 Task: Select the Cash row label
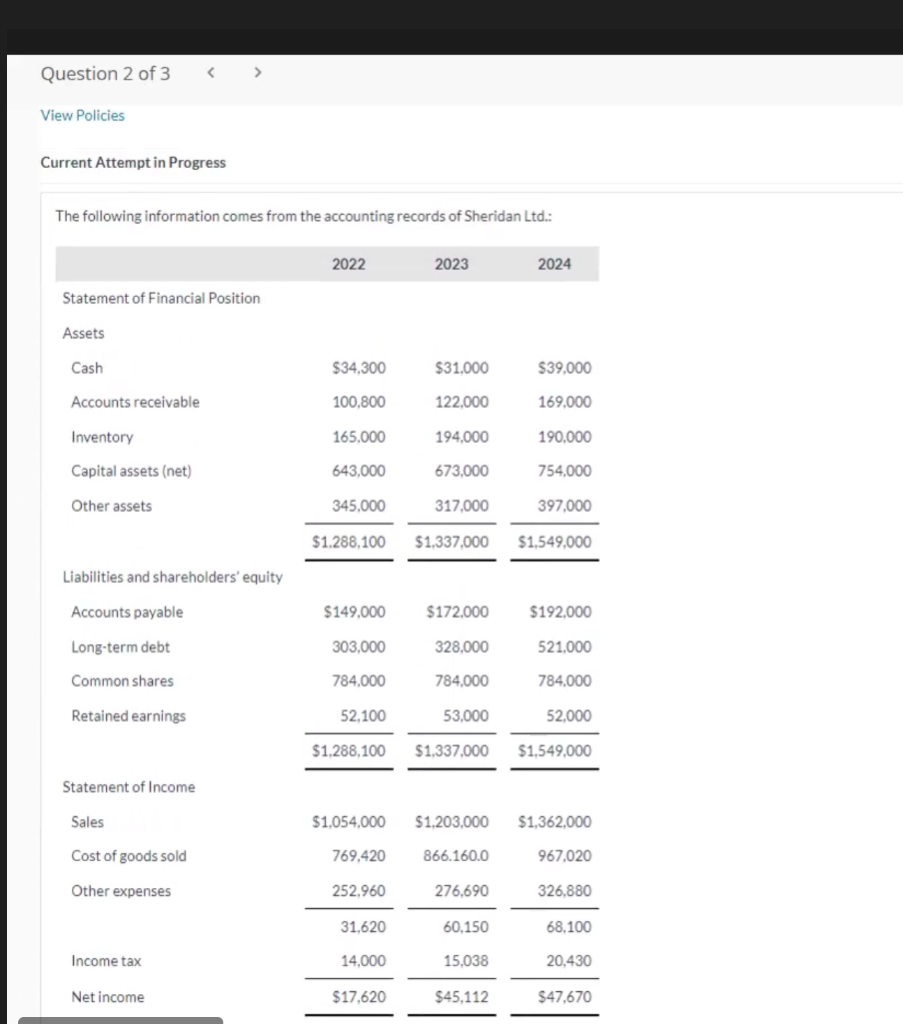click(x=86, y=367)
